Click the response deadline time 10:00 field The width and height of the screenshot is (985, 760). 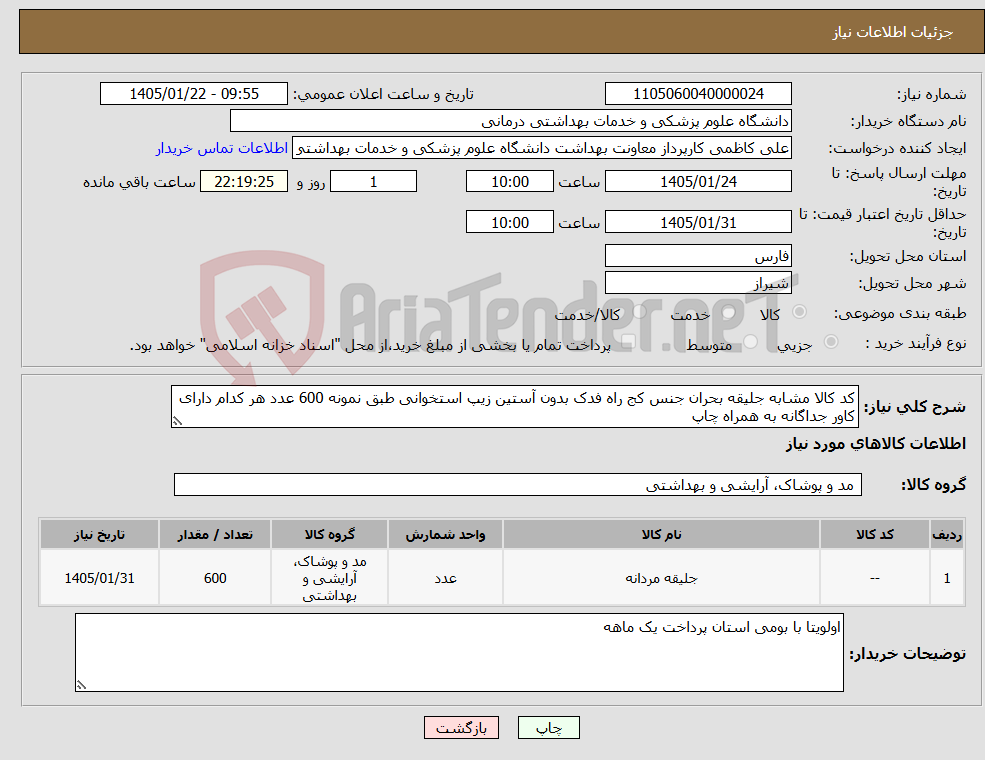(x=509, y=182)
